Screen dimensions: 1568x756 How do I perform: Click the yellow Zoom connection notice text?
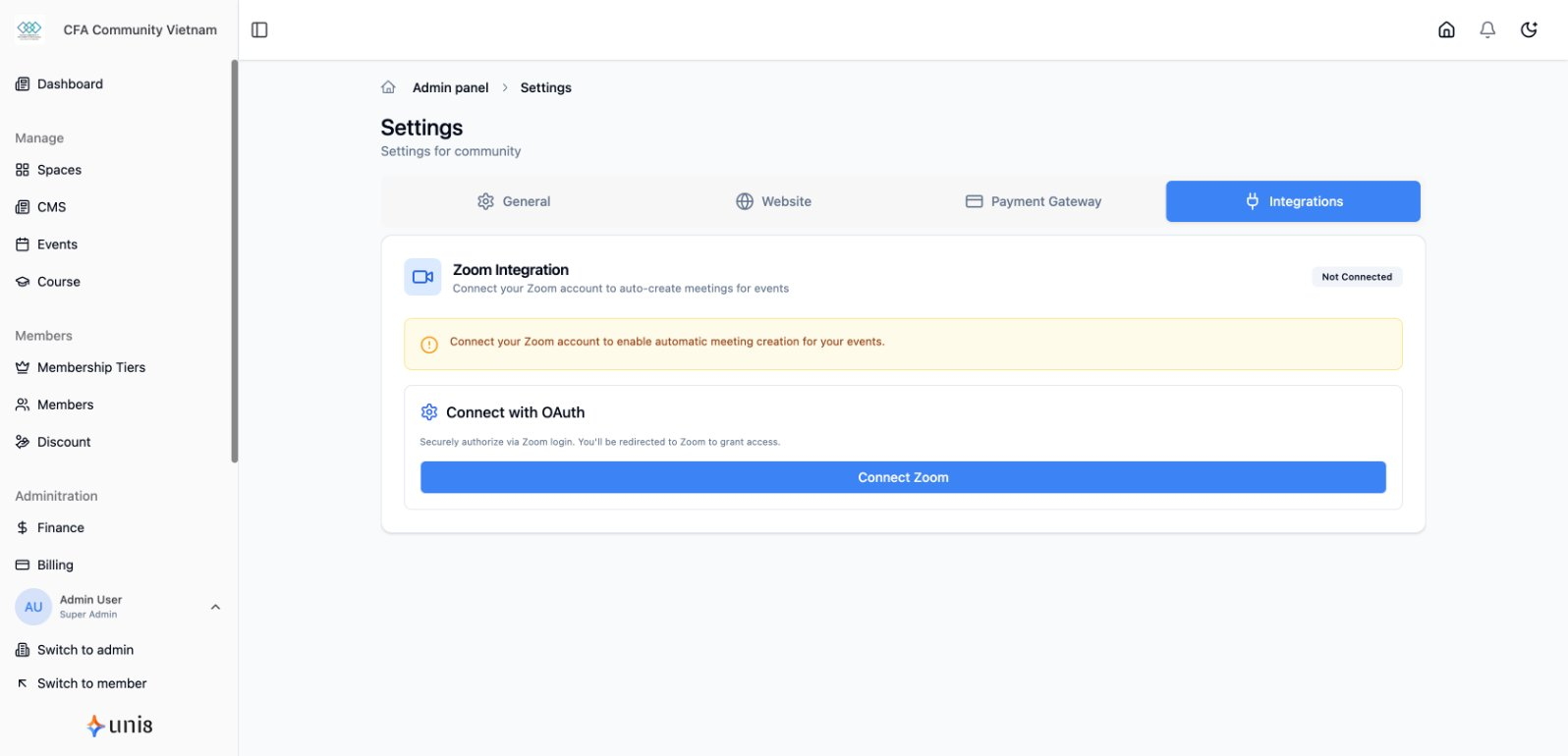pyautogui.click(x=667, y=342)
